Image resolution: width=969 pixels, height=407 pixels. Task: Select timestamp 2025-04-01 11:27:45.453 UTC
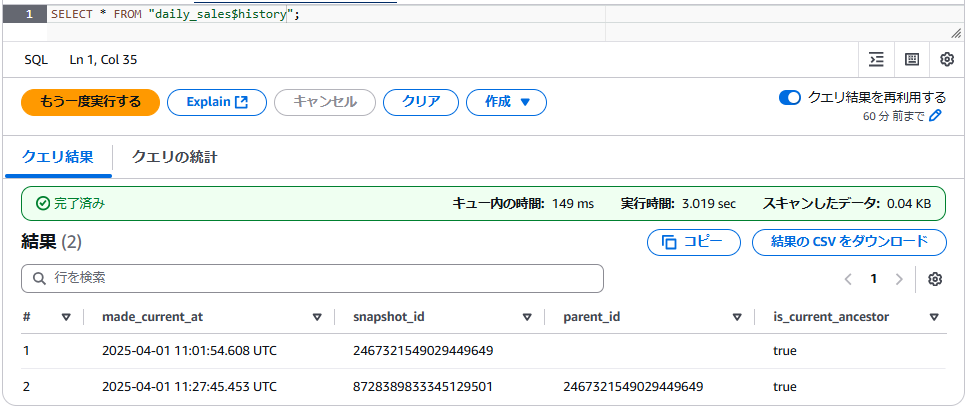189,387
